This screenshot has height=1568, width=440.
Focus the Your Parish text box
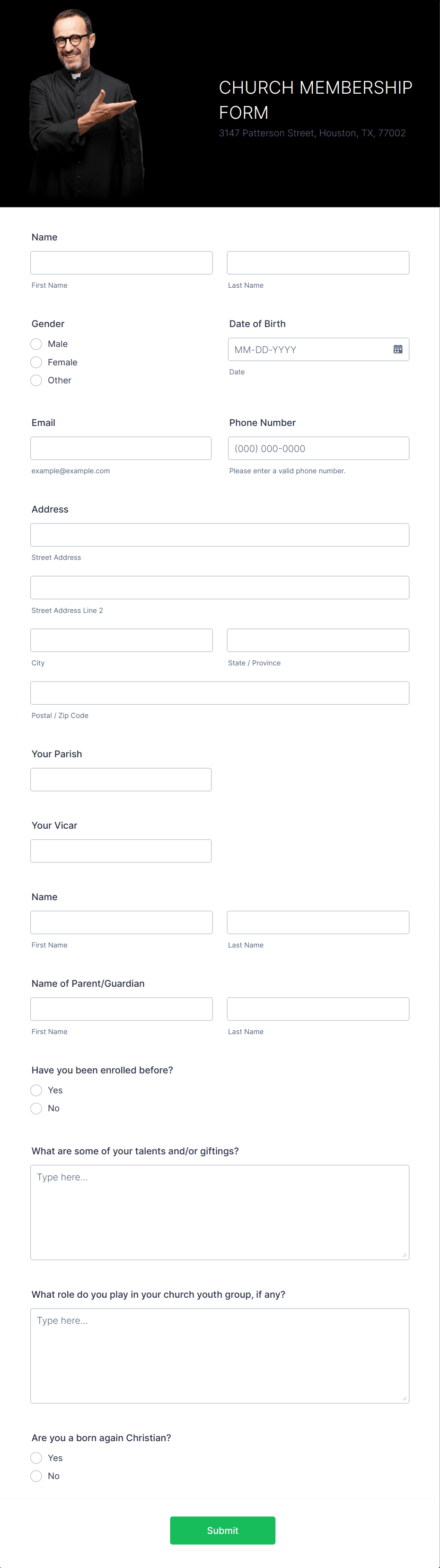point(121,780)
